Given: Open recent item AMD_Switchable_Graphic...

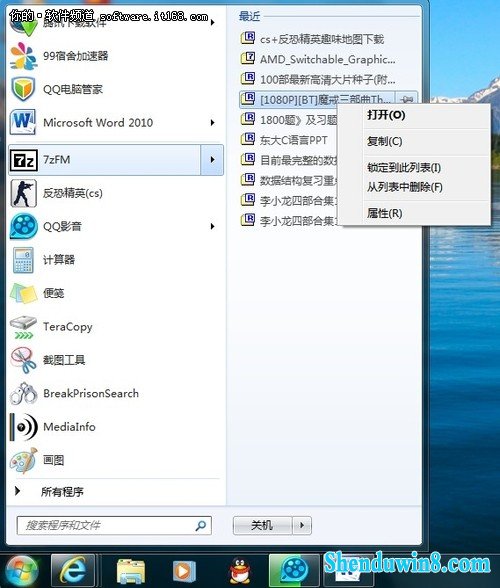Looking at the screenshot, I should click(329, 59).
